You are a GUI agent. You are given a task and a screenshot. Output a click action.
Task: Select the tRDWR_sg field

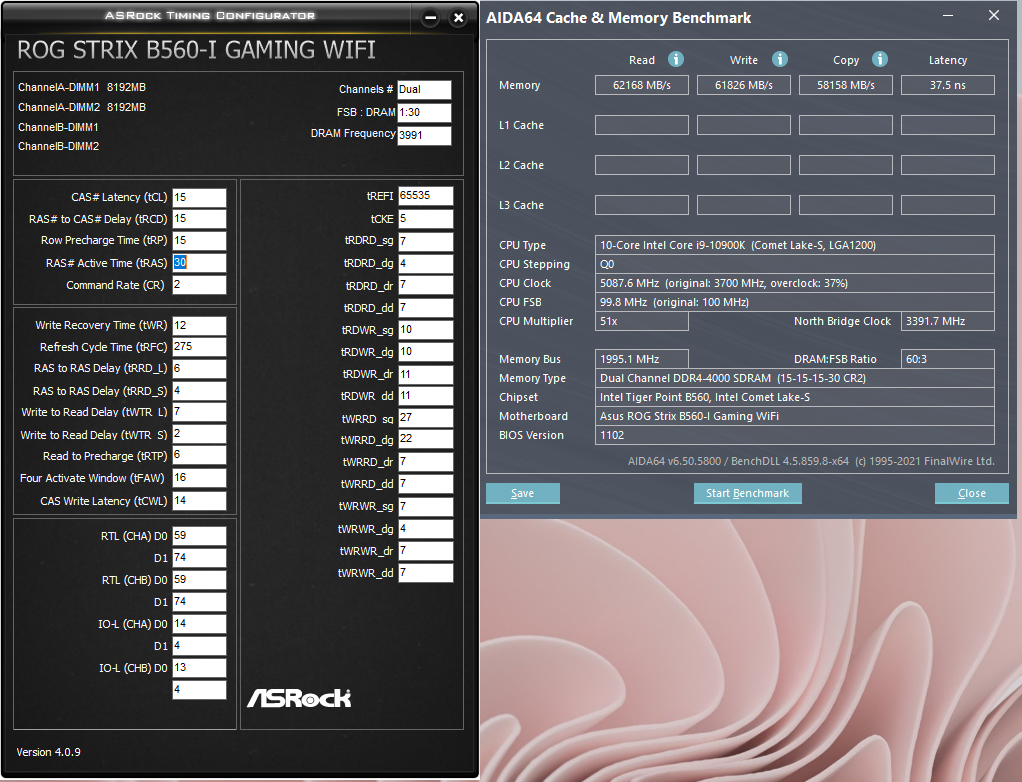[x=426, y=330]
